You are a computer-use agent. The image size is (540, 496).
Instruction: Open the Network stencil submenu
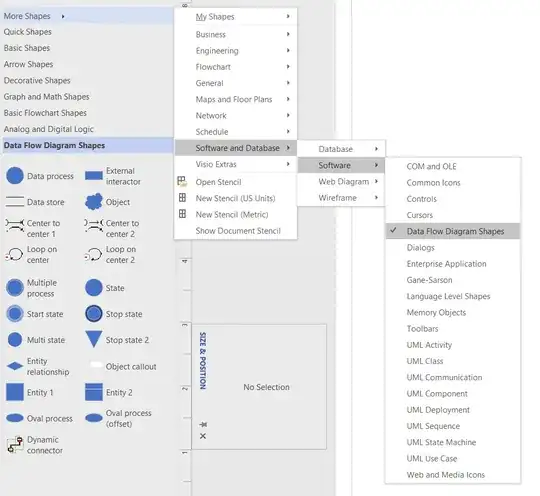pyautogui.click(x=236, y=115)
